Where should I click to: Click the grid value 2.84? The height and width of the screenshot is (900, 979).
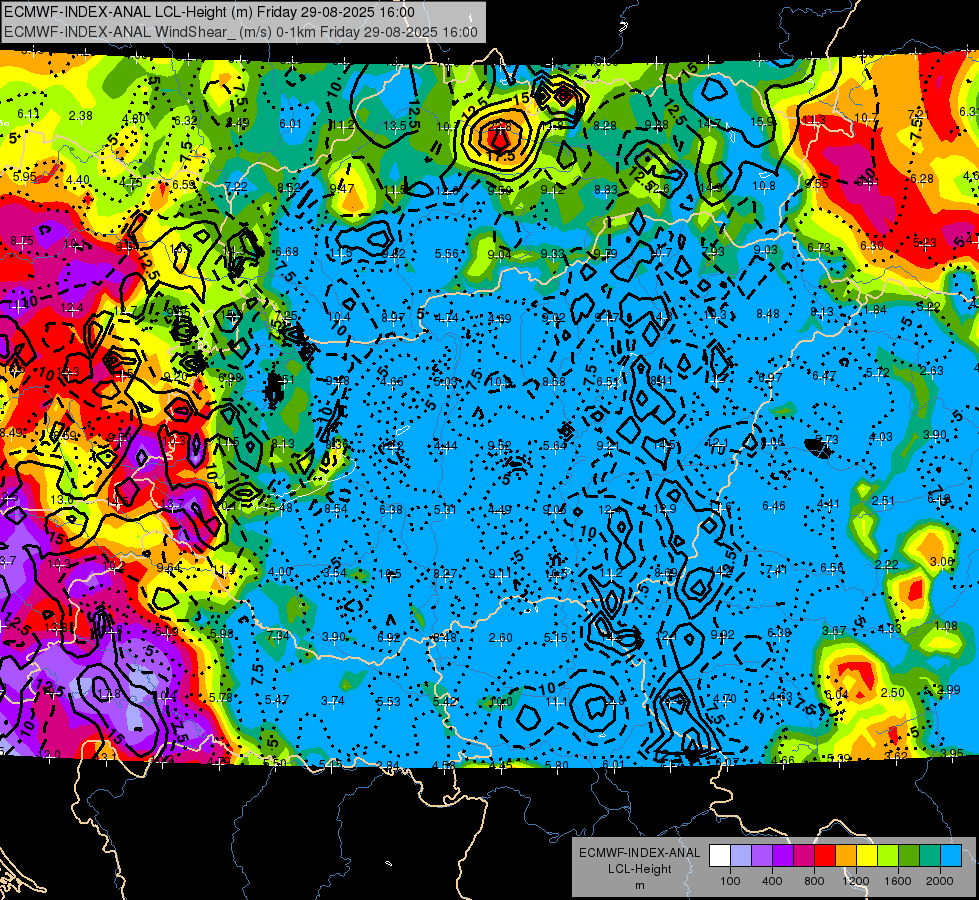click(x=388, y=766)
